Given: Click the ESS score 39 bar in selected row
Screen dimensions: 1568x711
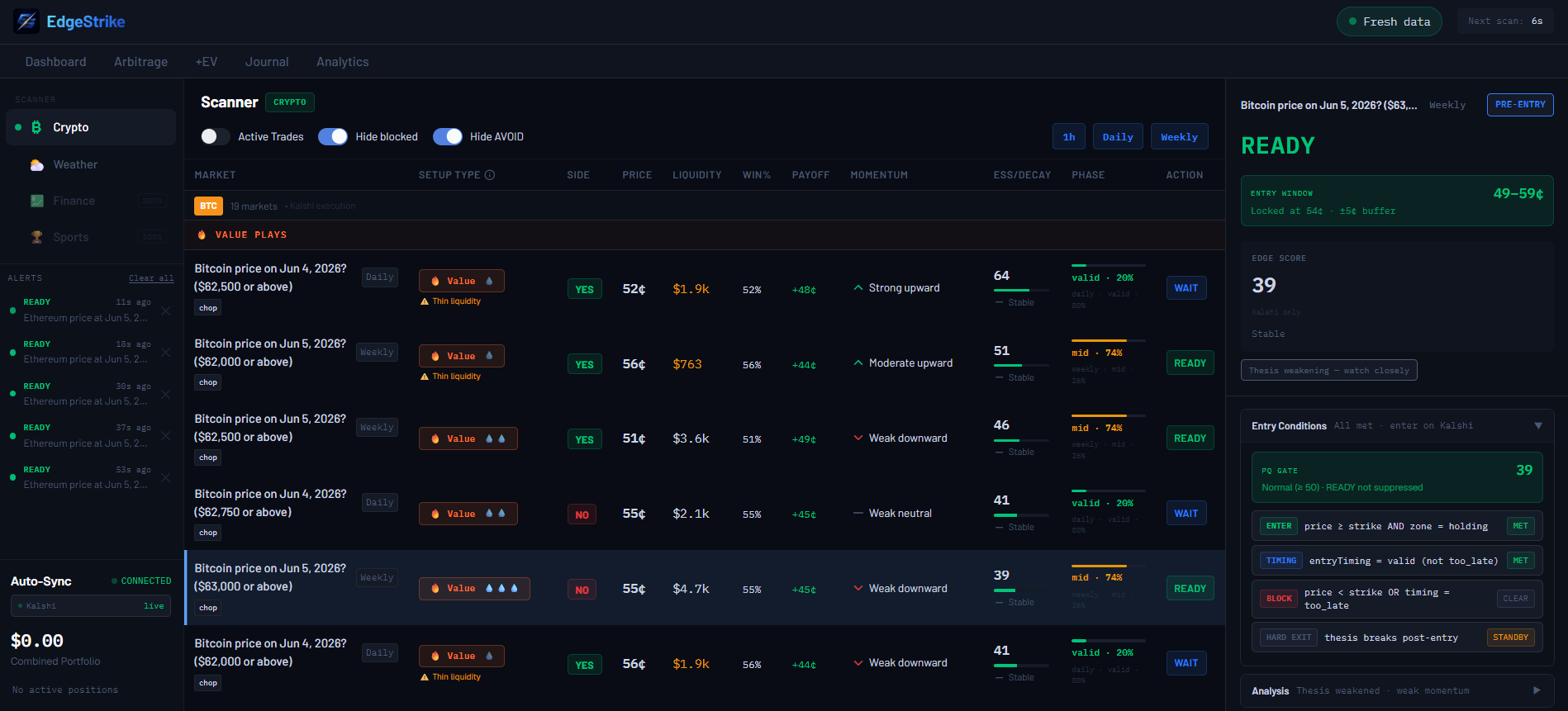Looking at the screenshot, I should point(1021,590).
